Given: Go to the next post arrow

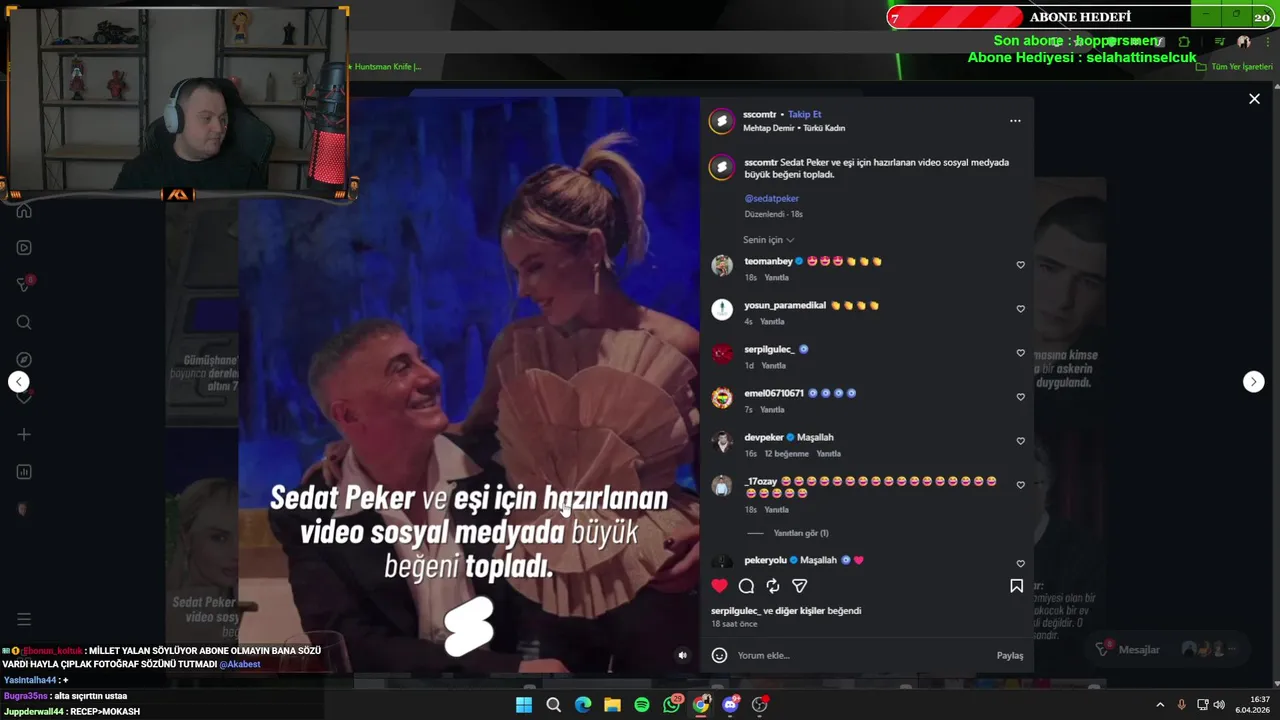Looking at the screenshot, I should (1253, 382).
